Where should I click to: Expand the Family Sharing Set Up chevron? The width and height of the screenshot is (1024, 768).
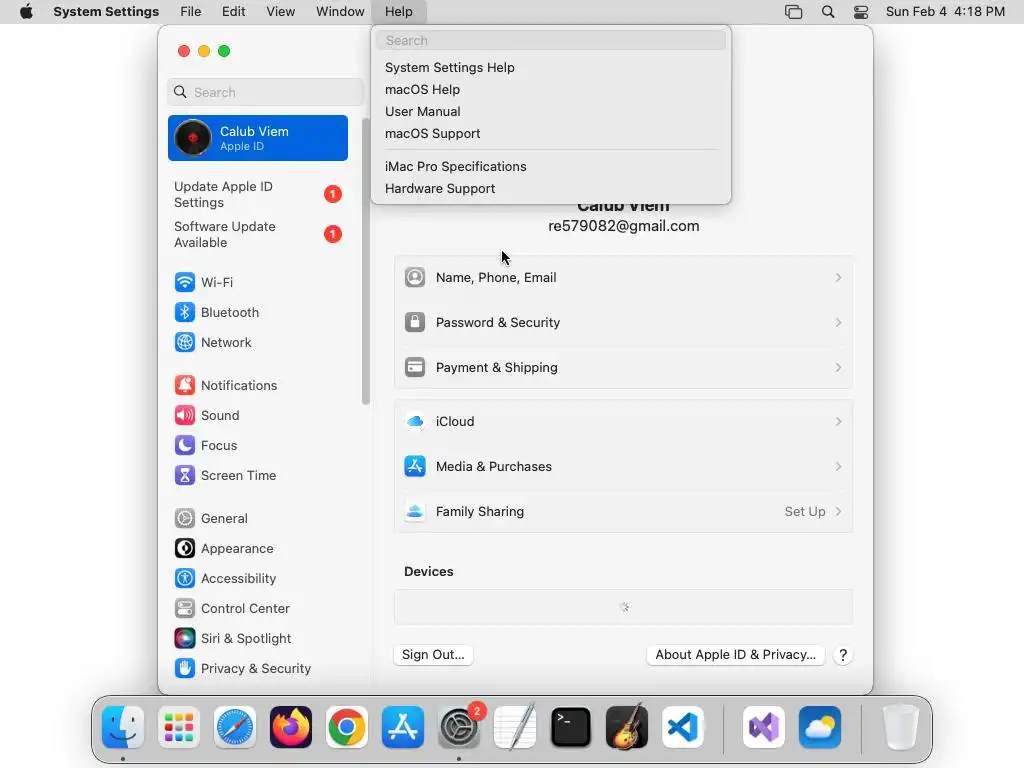pos(838,511)
